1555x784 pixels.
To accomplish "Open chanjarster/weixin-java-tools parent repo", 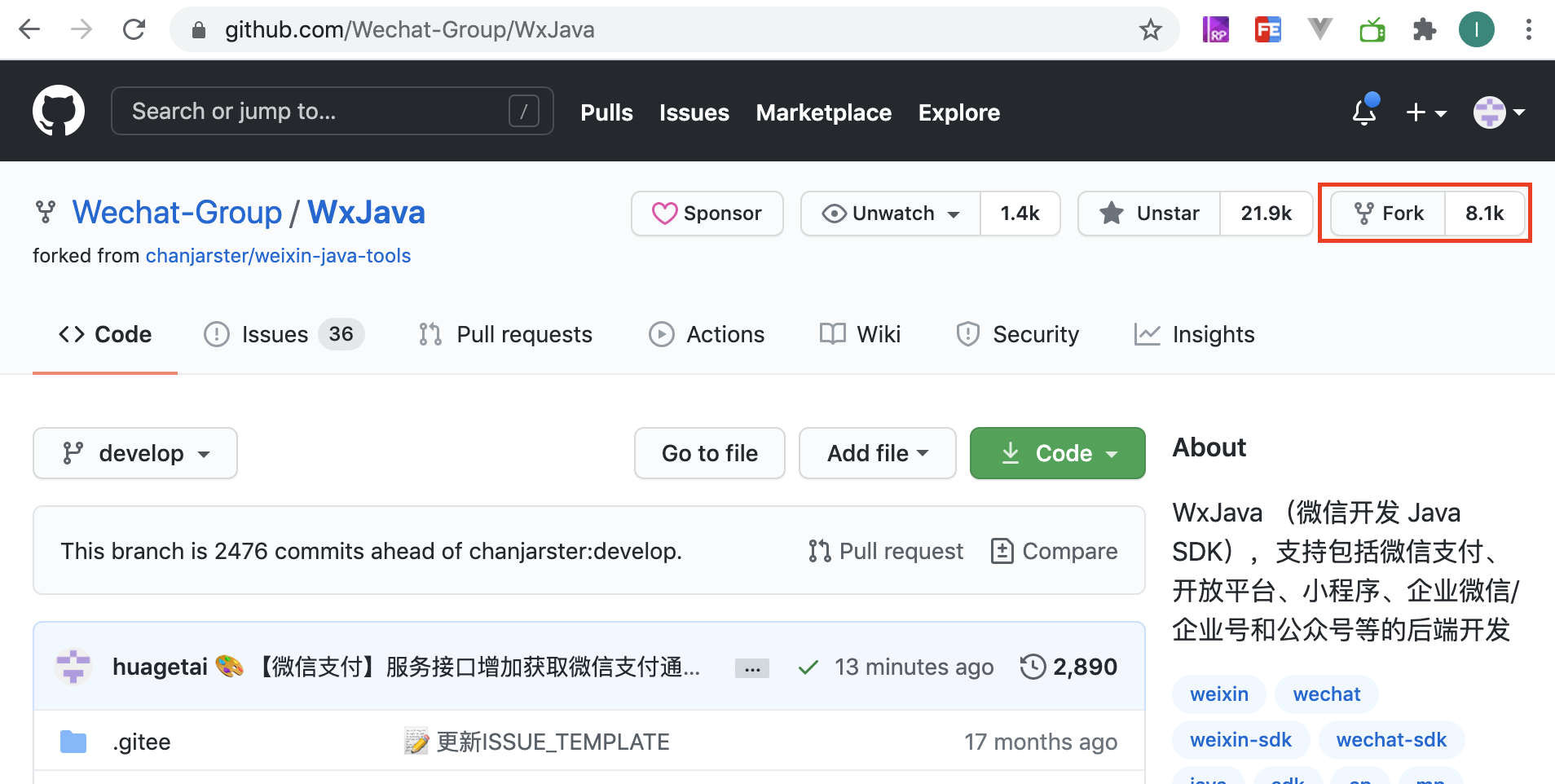I will pyautogui.click(x=278, y=256).
